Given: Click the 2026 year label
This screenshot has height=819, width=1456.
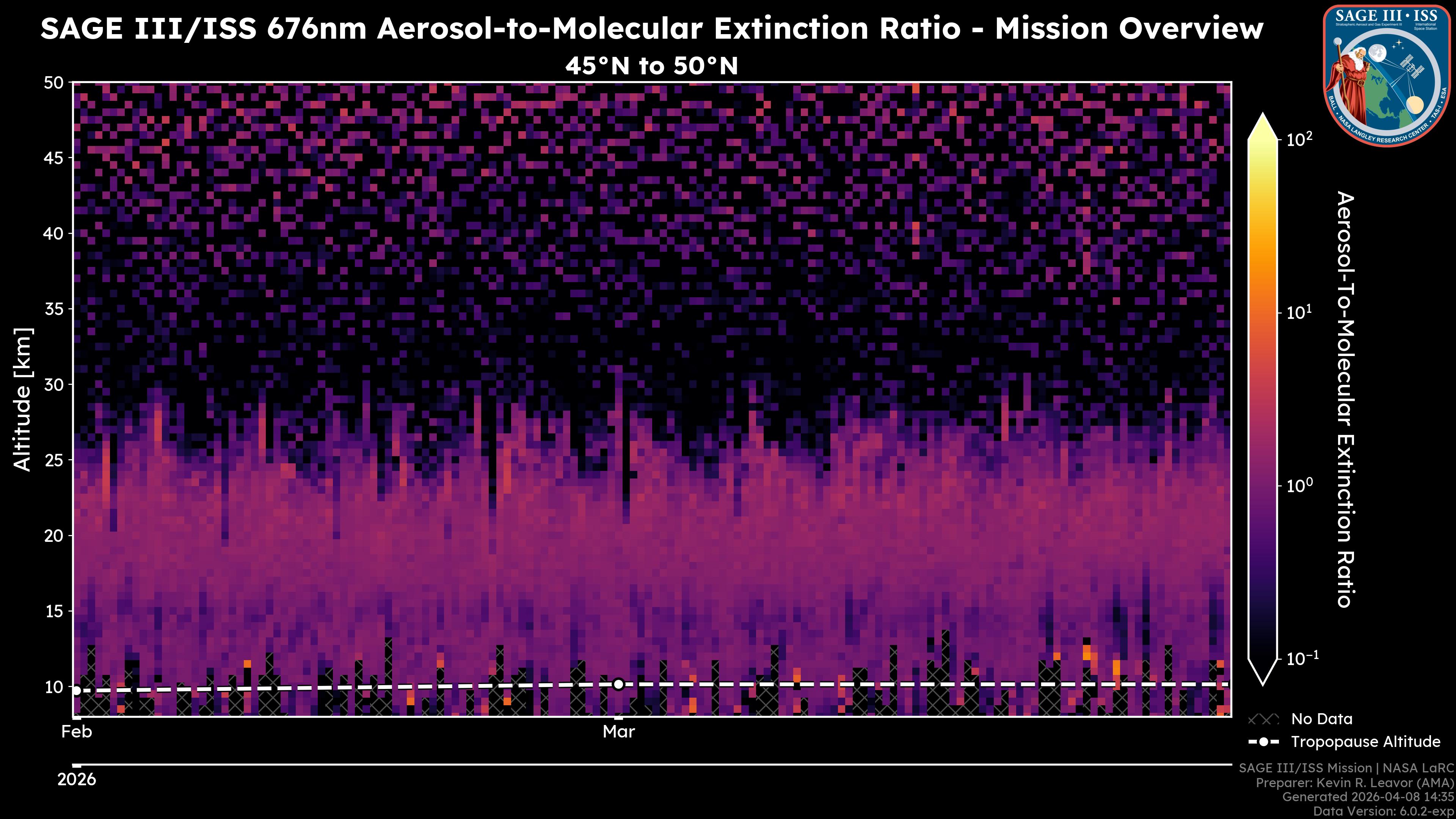Looking at the screenshot, I should (x=76, y=780).
